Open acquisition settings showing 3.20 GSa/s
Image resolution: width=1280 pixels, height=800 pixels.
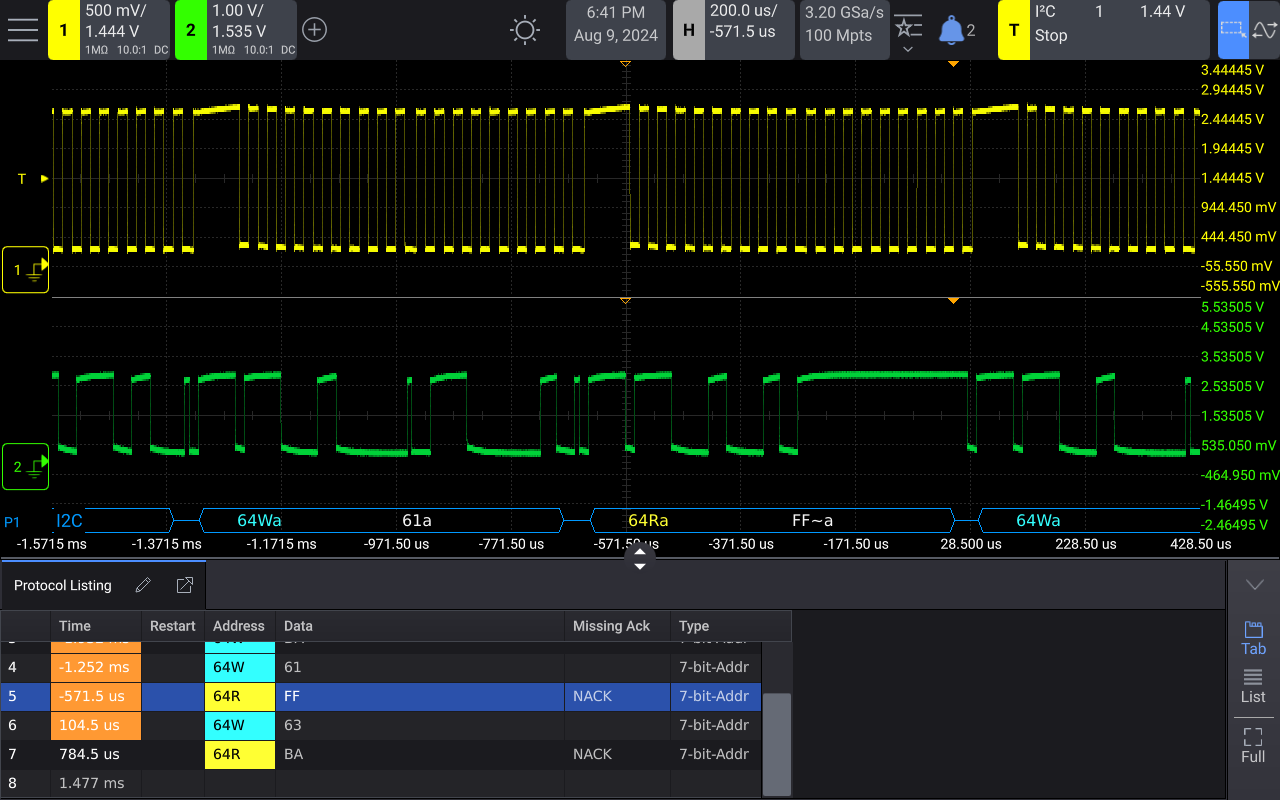pyautogui.click(x=844, y=30)
